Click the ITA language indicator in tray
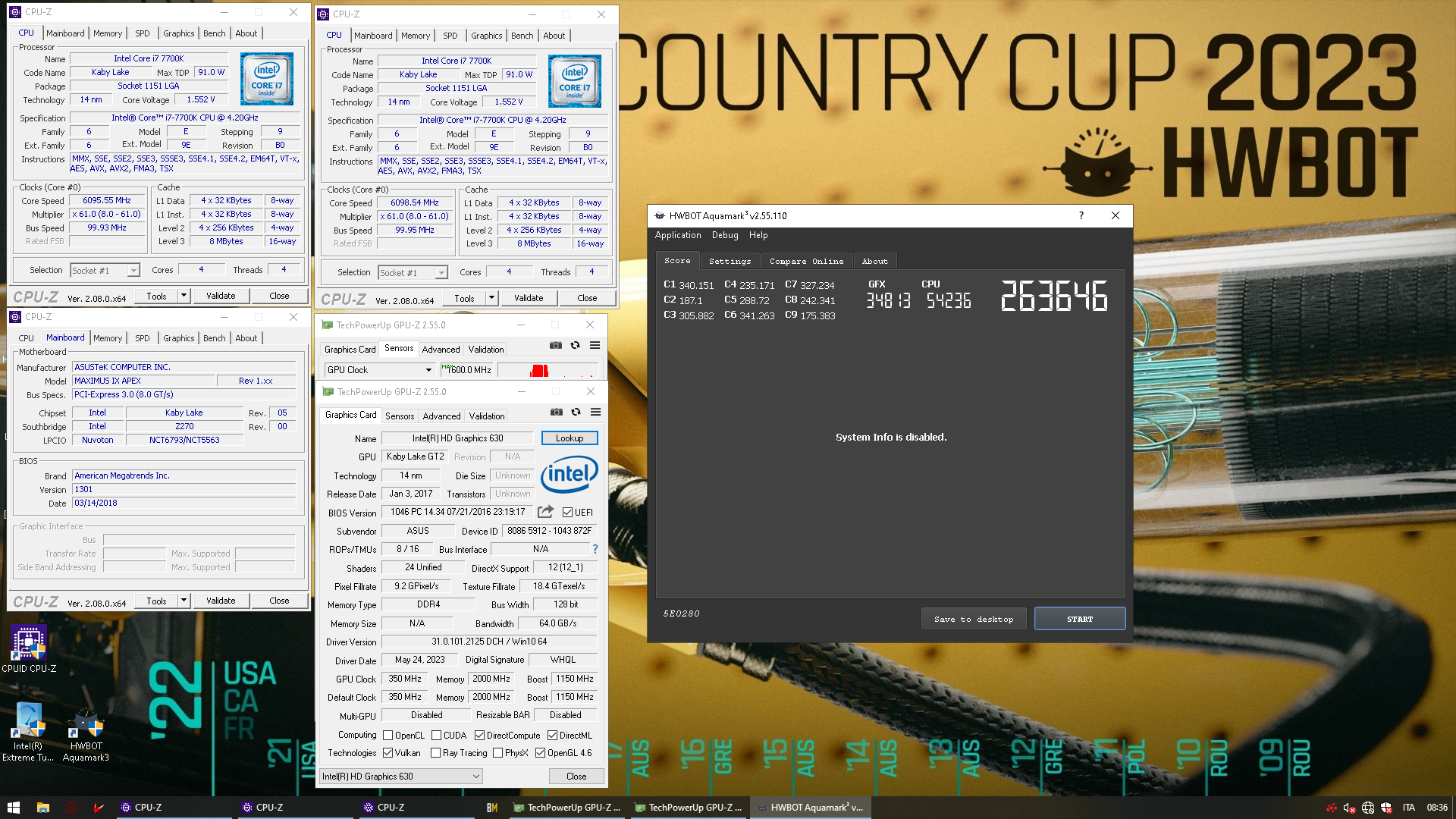The image size is (1456, 819). click(1408, 808)
